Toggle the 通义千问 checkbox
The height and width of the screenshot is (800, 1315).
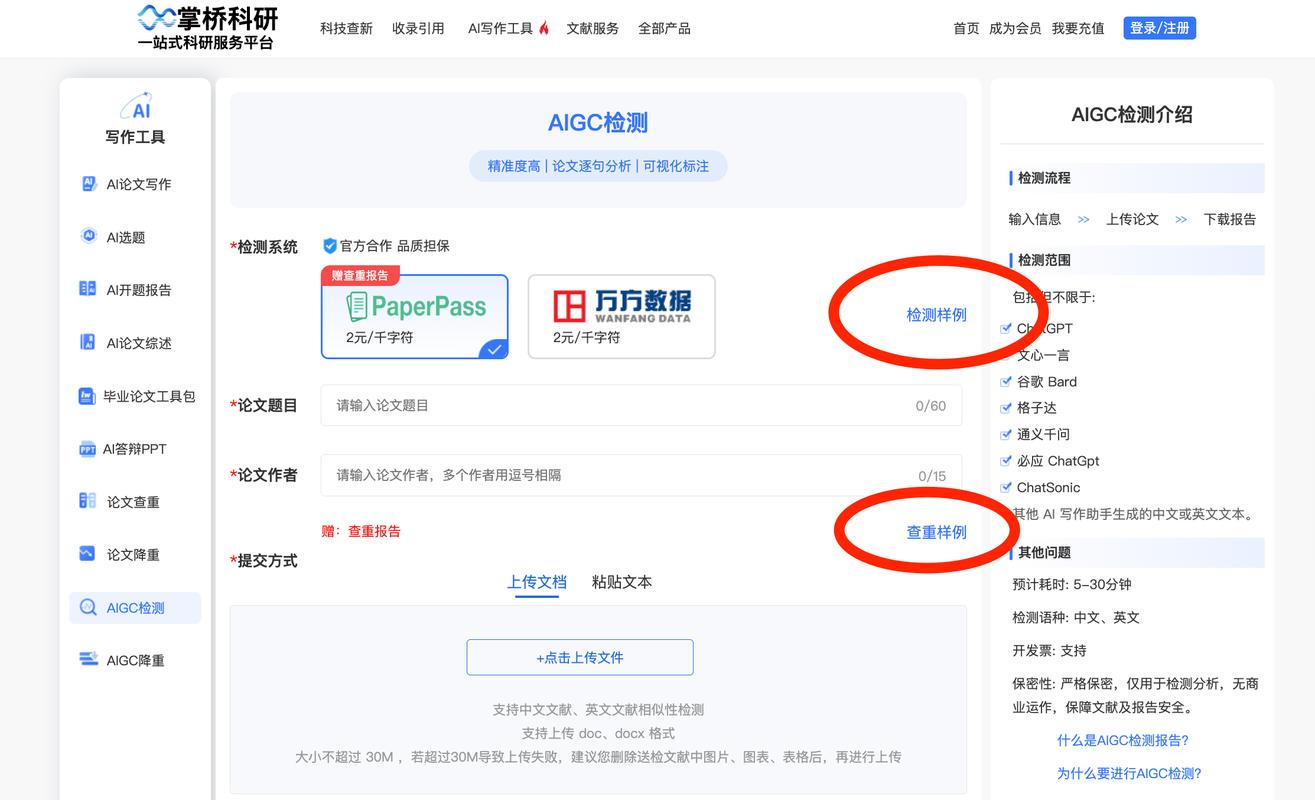click(x=1007, y=434)
